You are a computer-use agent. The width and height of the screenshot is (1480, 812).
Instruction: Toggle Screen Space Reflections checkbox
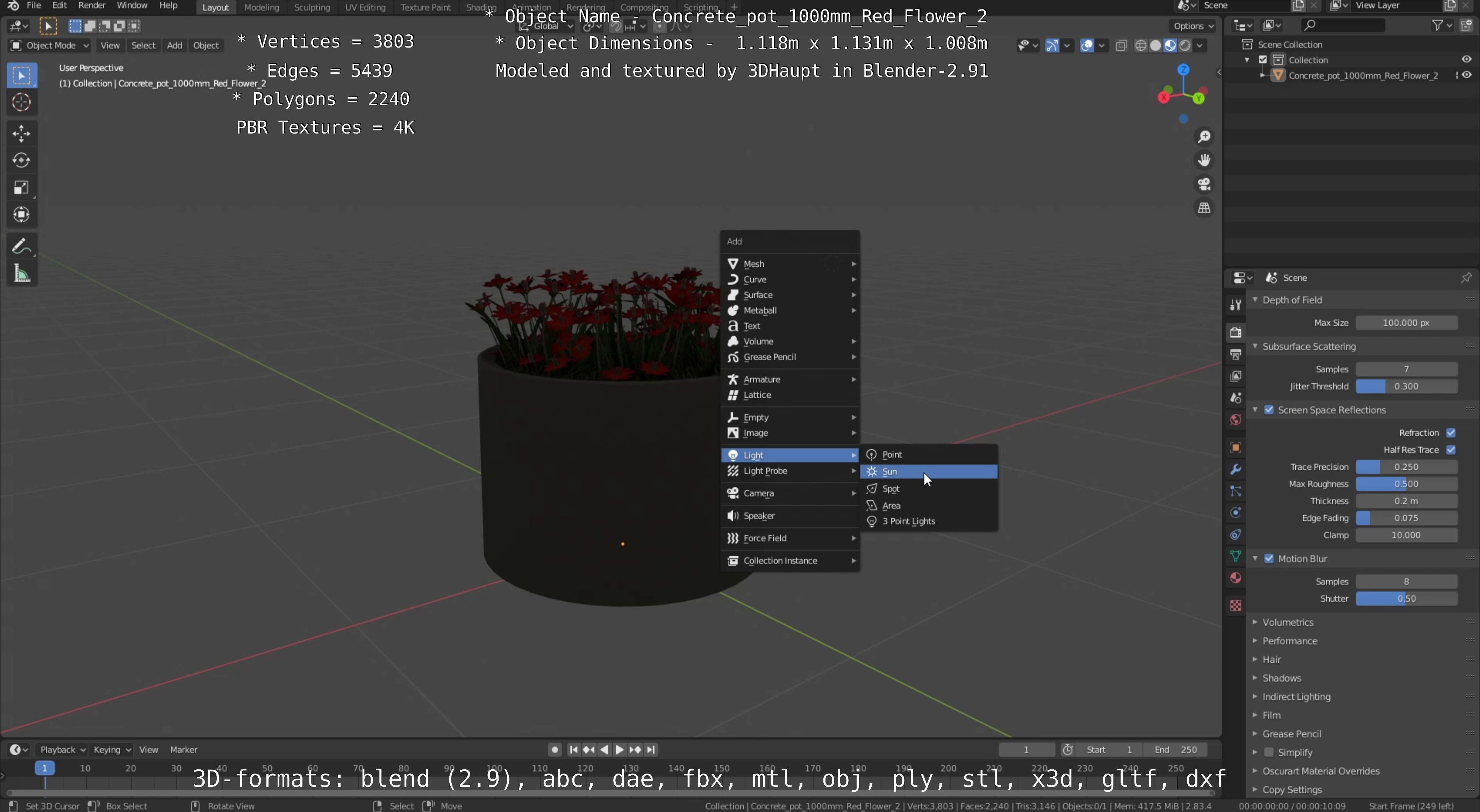pyautogui.click(x=1269, y=410)
